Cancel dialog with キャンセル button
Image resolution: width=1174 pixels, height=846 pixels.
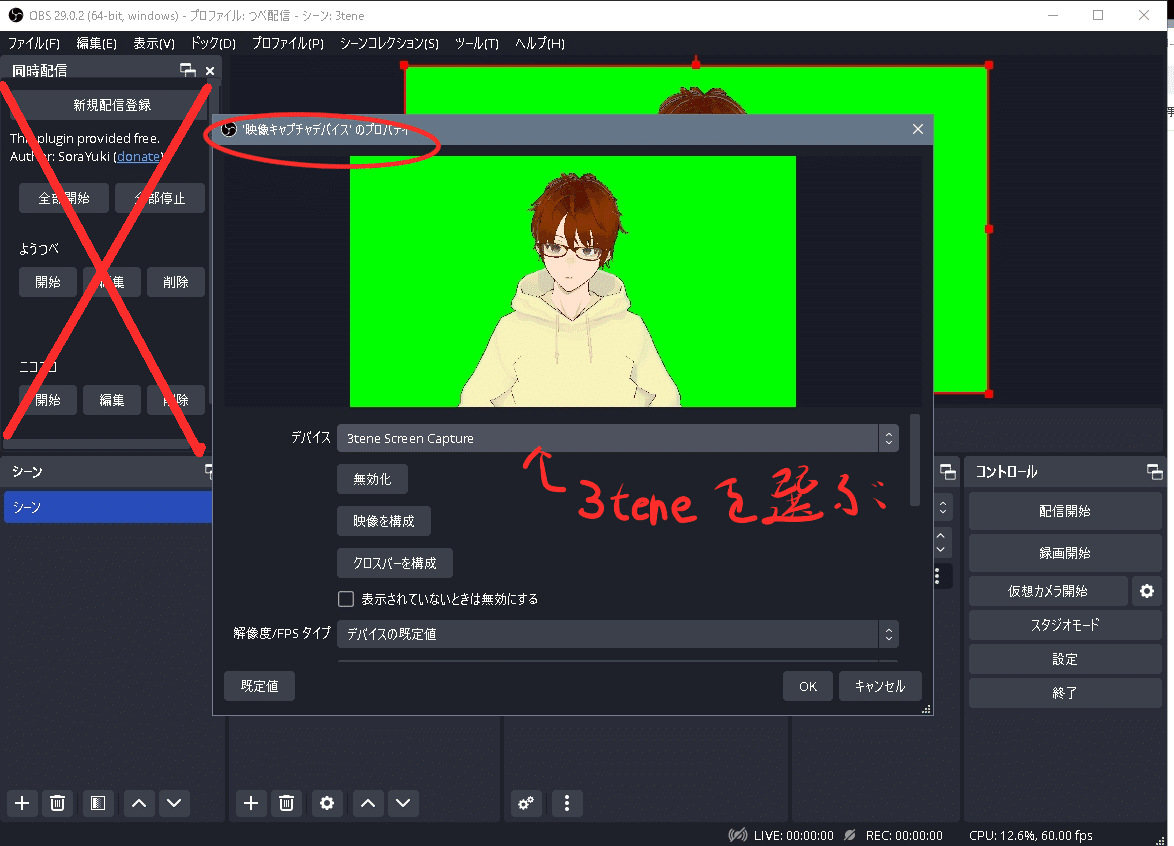(x=880, y=686)
